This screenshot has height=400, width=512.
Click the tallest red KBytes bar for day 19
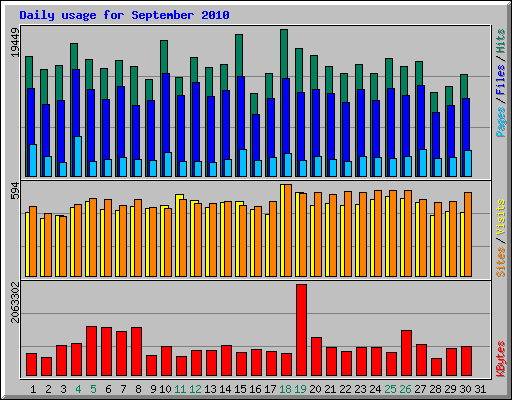pos(301,330)
